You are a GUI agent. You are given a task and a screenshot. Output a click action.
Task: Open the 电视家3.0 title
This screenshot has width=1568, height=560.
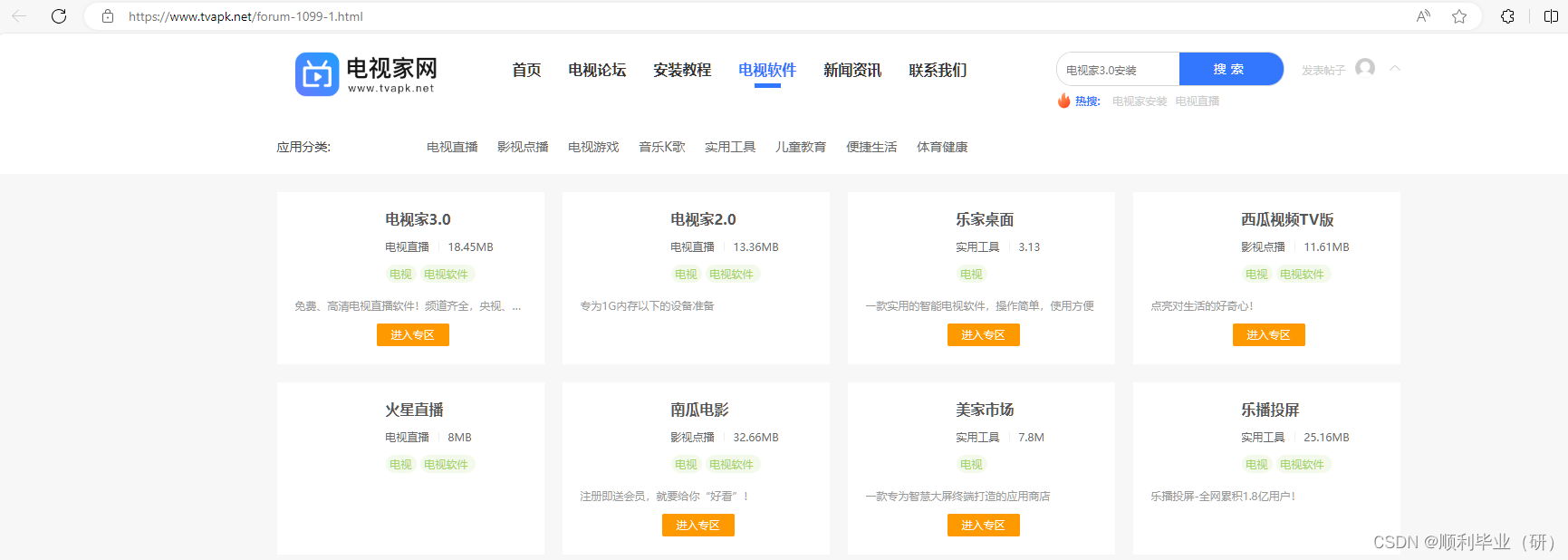[x=418, y=219]
